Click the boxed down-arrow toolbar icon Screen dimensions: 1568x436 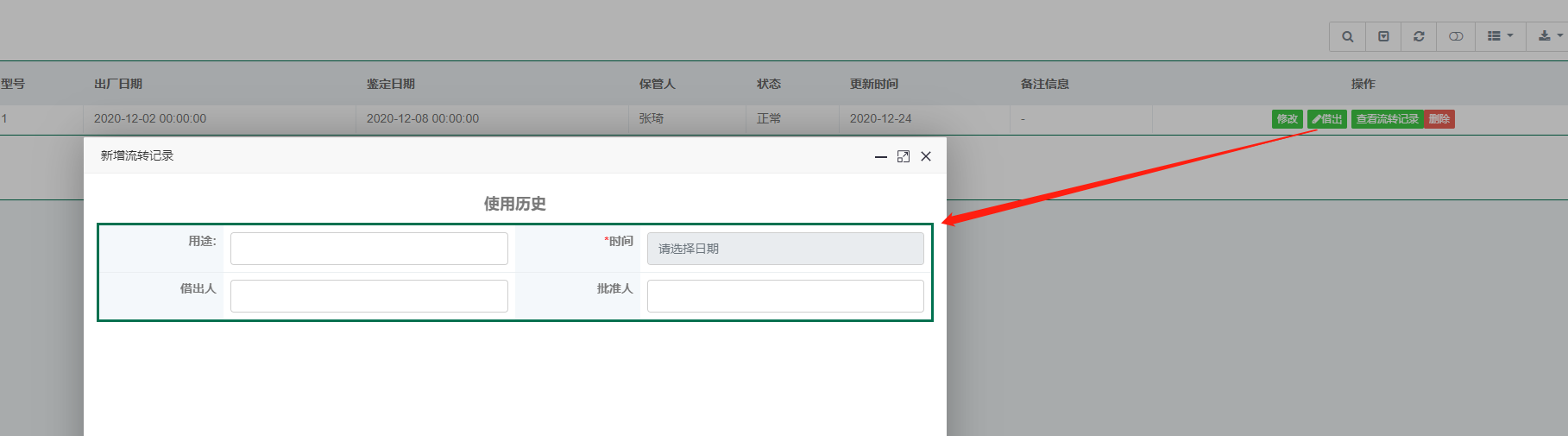click(x=1383, y=36)
